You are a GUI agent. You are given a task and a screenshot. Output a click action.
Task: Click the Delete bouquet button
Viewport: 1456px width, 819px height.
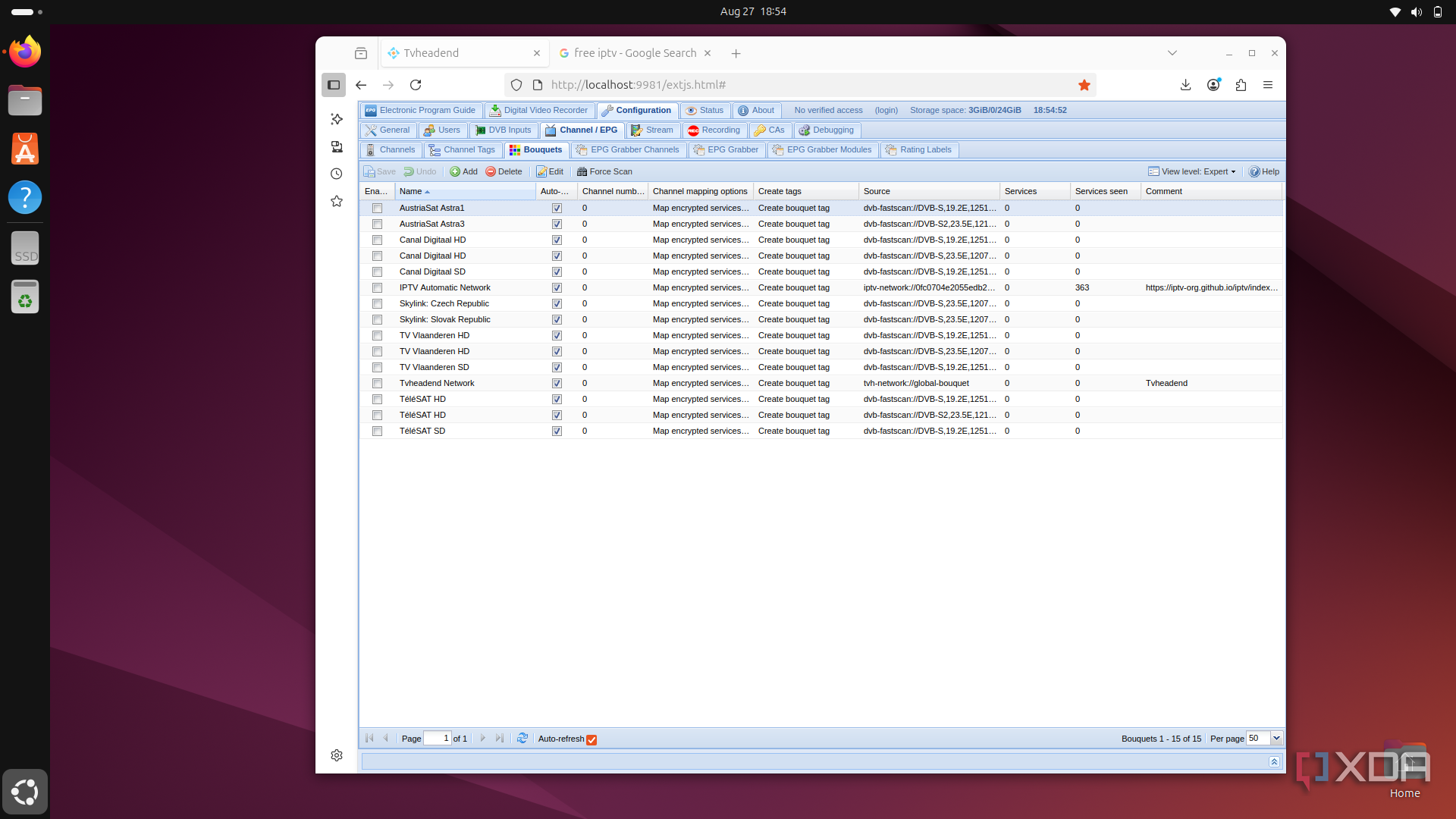tap(504, 171)
